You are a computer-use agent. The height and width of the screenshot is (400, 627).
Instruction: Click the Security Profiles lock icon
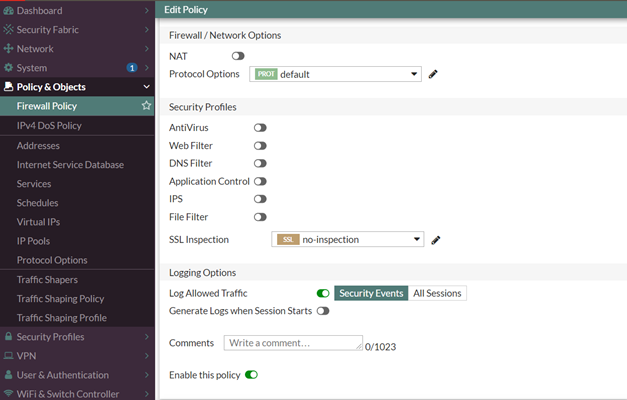(x=8, y=337)
